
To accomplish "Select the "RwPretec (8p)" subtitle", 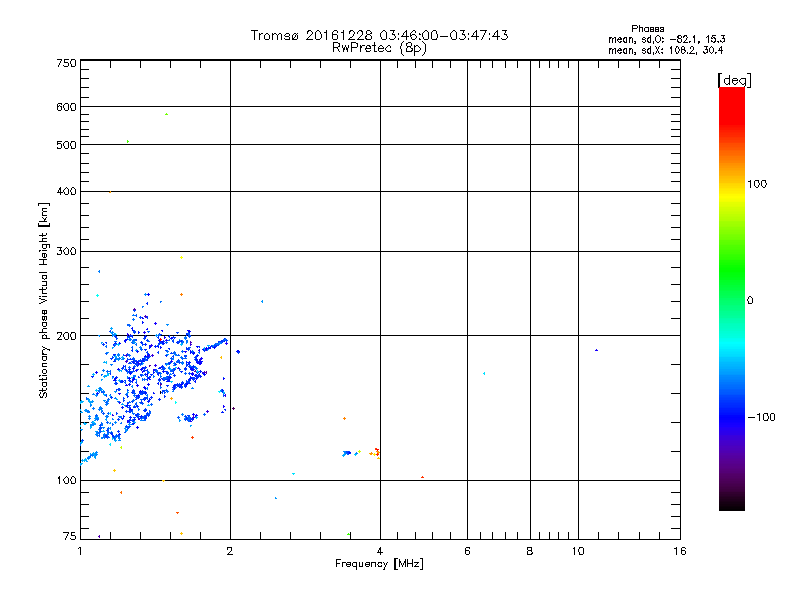I will (379, 48).
